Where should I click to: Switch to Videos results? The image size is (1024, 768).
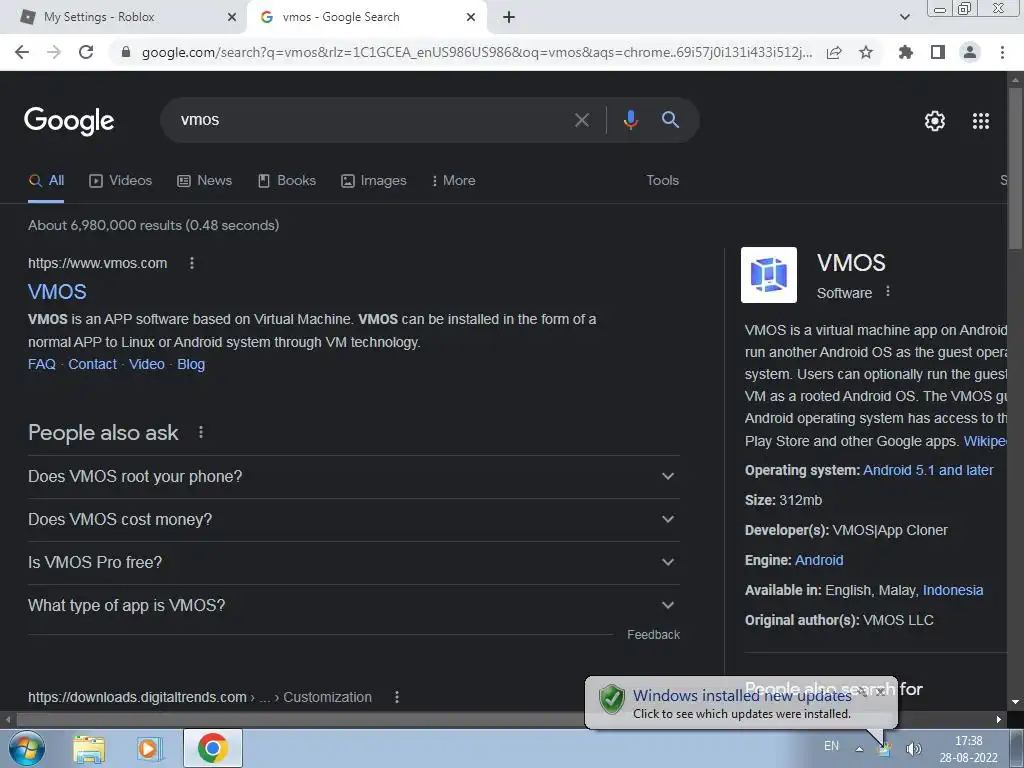click(x=121, y=181)
